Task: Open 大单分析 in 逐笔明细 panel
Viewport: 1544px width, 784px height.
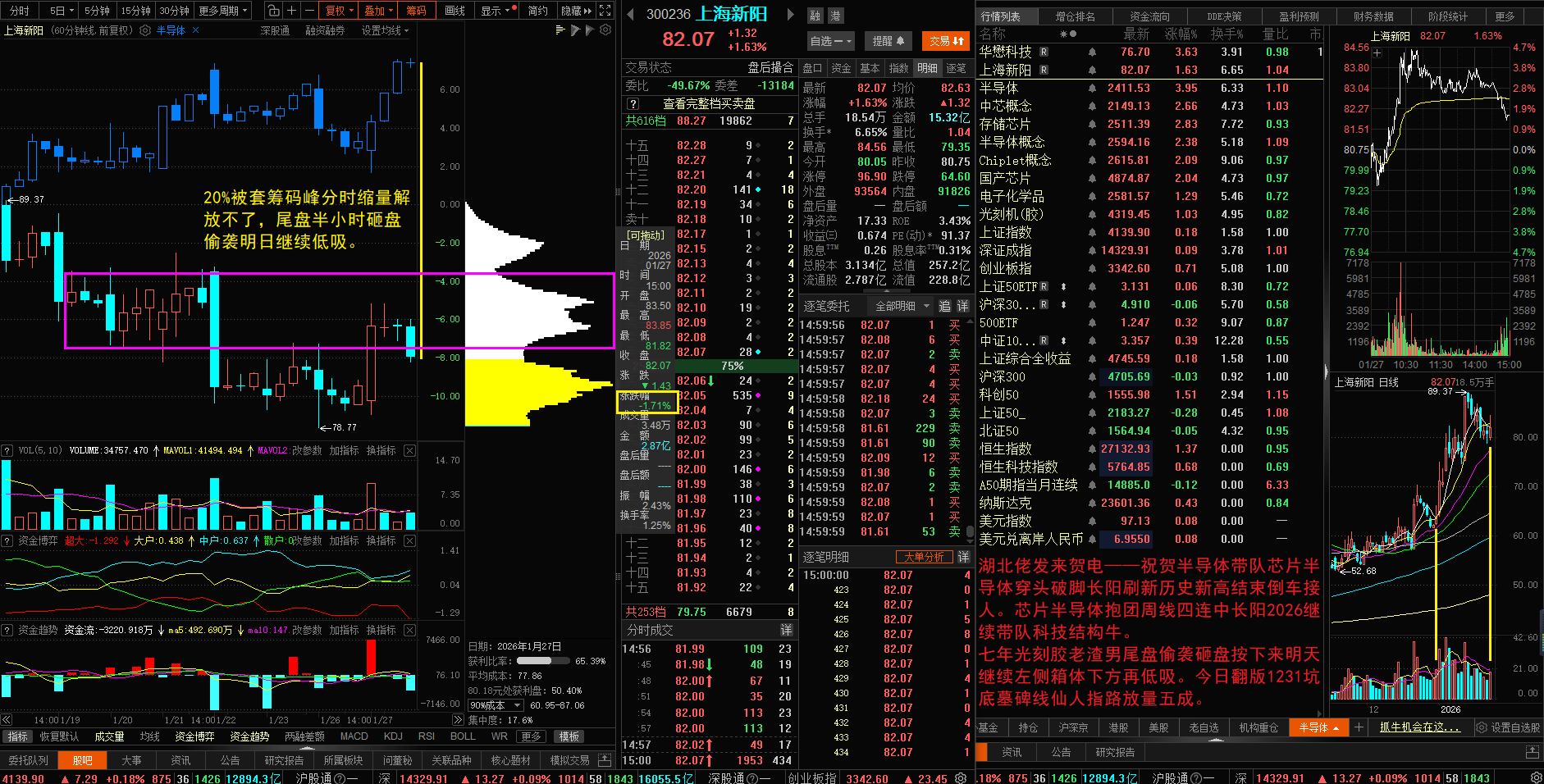Action: coord(924,557)
